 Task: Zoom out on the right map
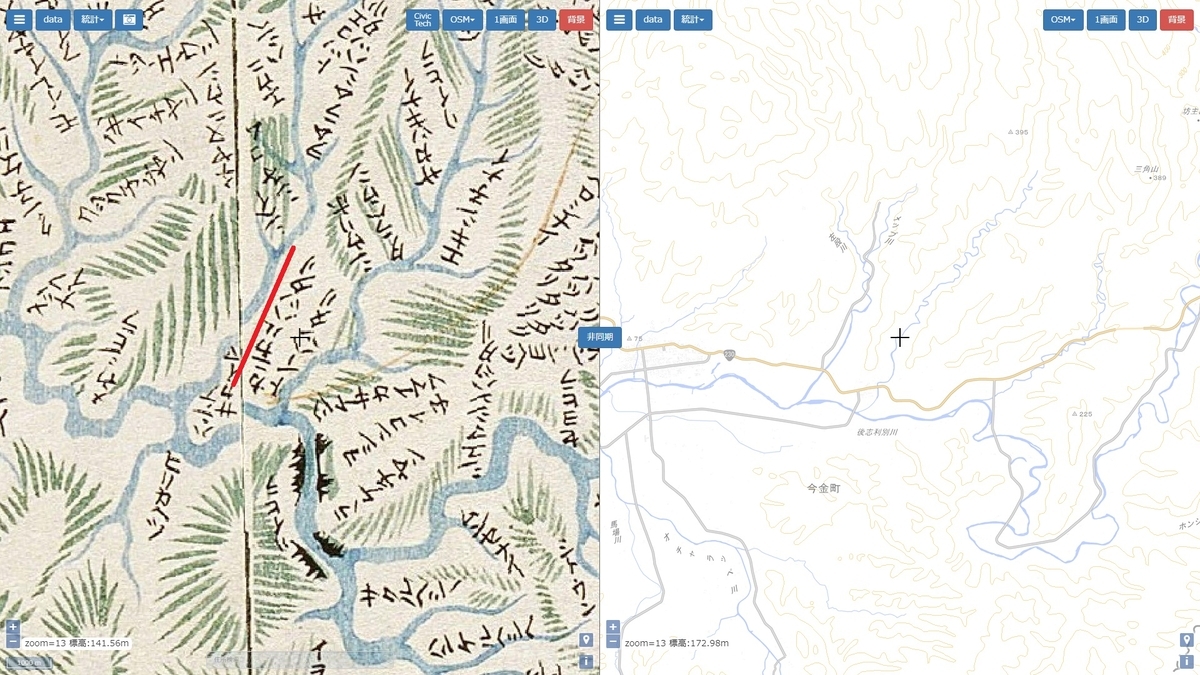(613, 641)
